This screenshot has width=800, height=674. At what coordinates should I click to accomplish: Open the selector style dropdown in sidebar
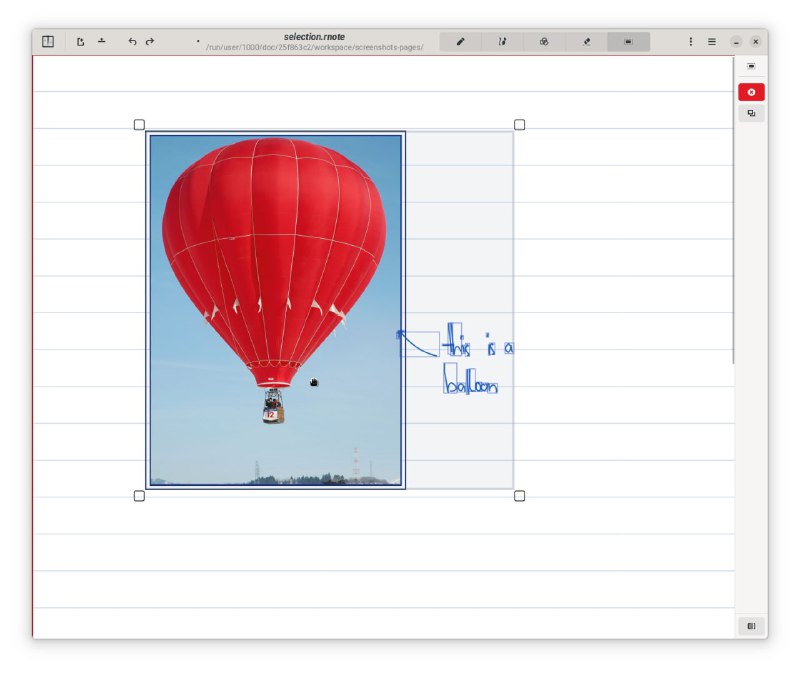point(751,67)
